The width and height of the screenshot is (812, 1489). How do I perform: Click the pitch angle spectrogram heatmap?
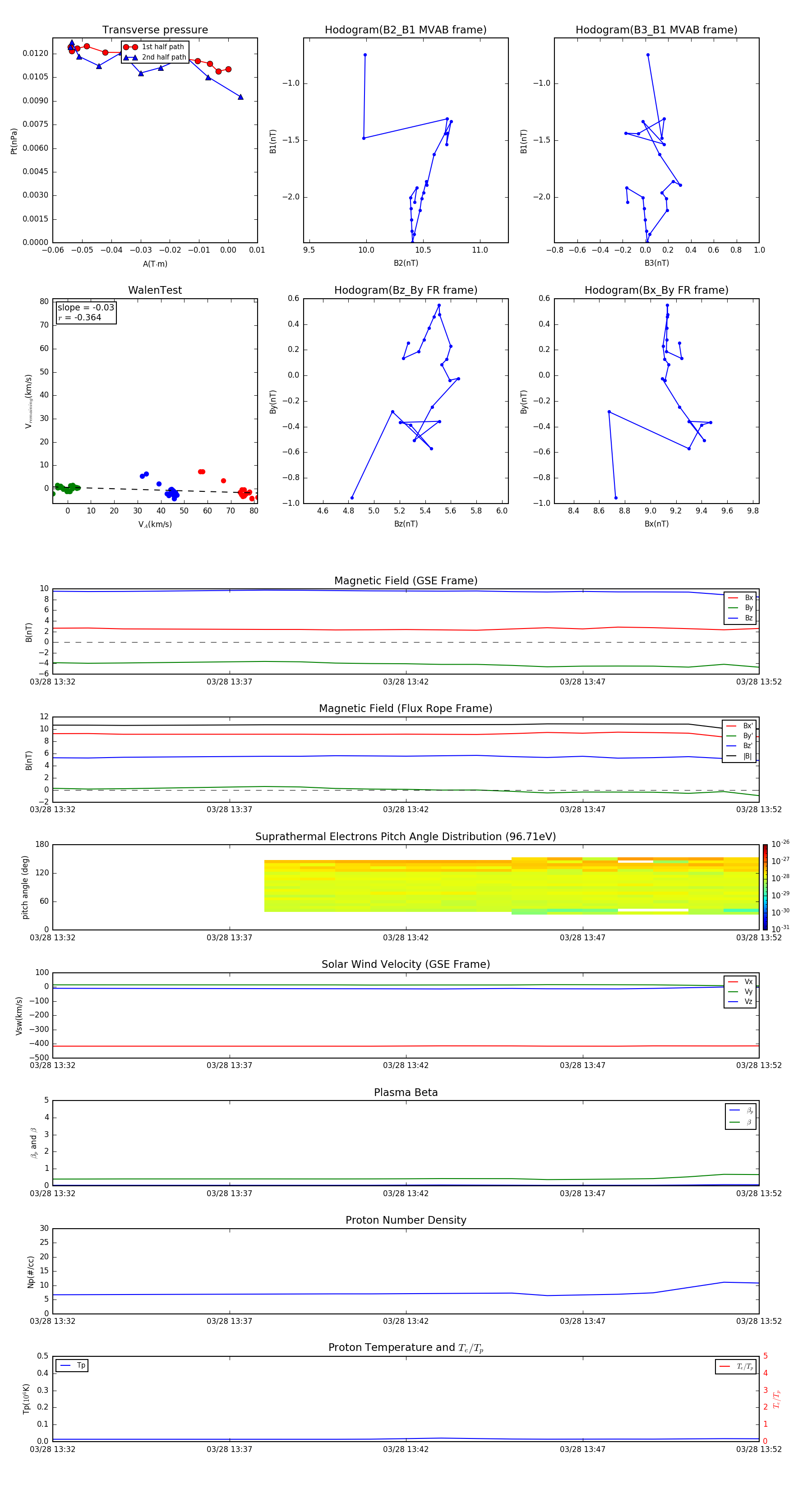coord(512,886)
